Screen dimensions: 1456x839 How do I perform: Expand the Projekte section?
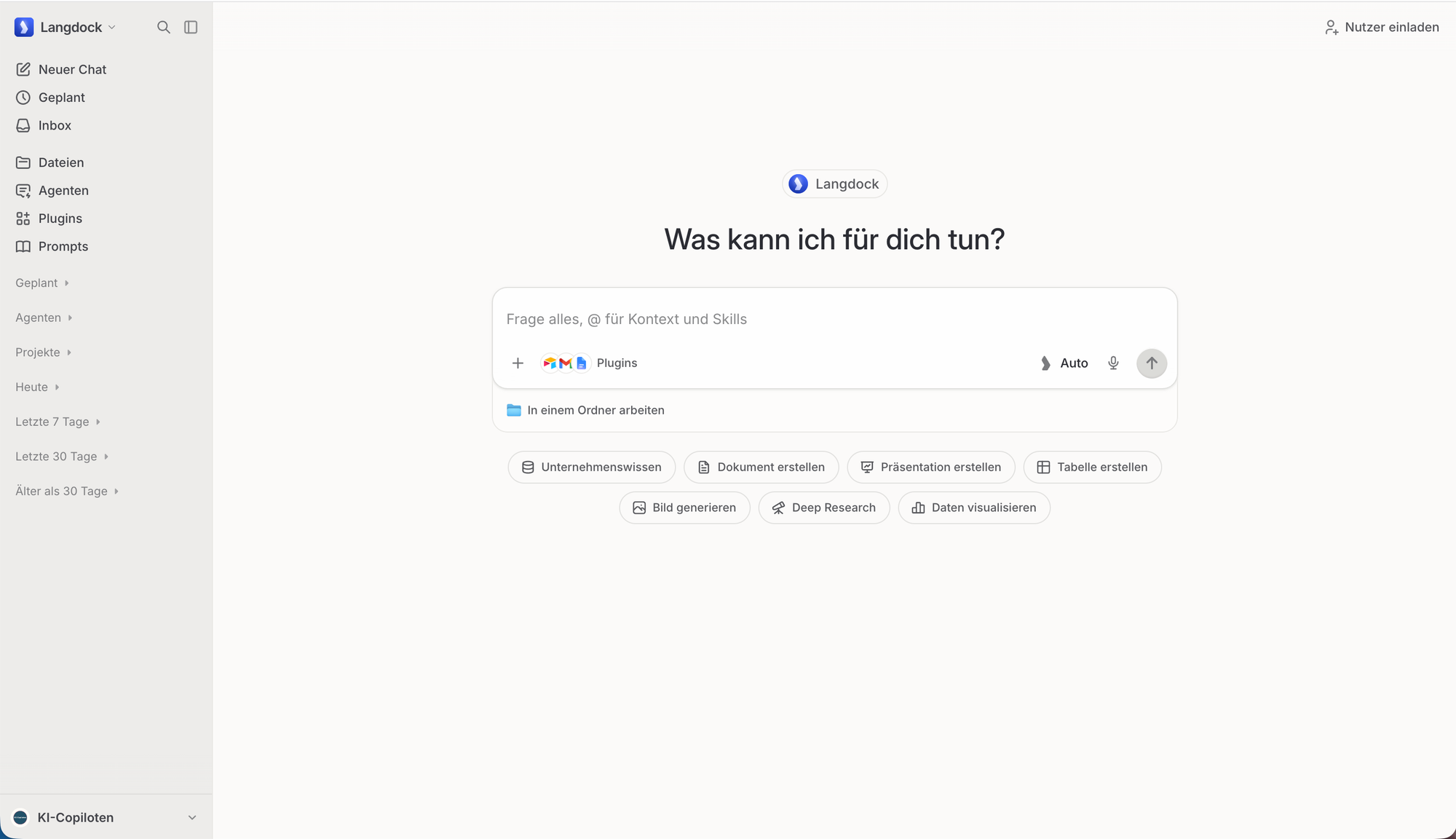pyautogui.click(x=44, y=352)
